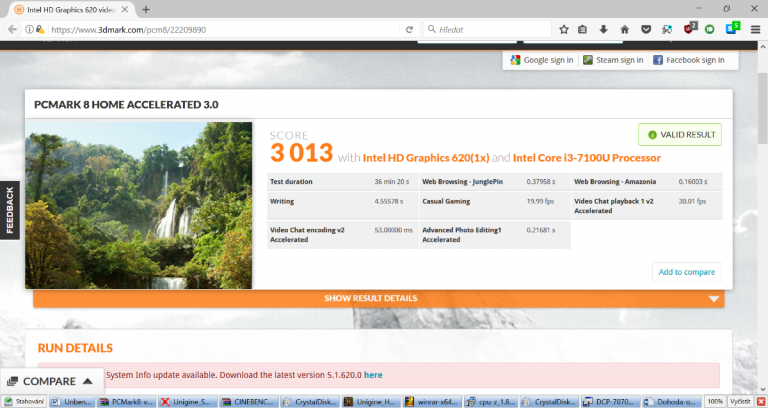
Task: Open the Firefox hamburger menu
Action: tap(754, 30)
